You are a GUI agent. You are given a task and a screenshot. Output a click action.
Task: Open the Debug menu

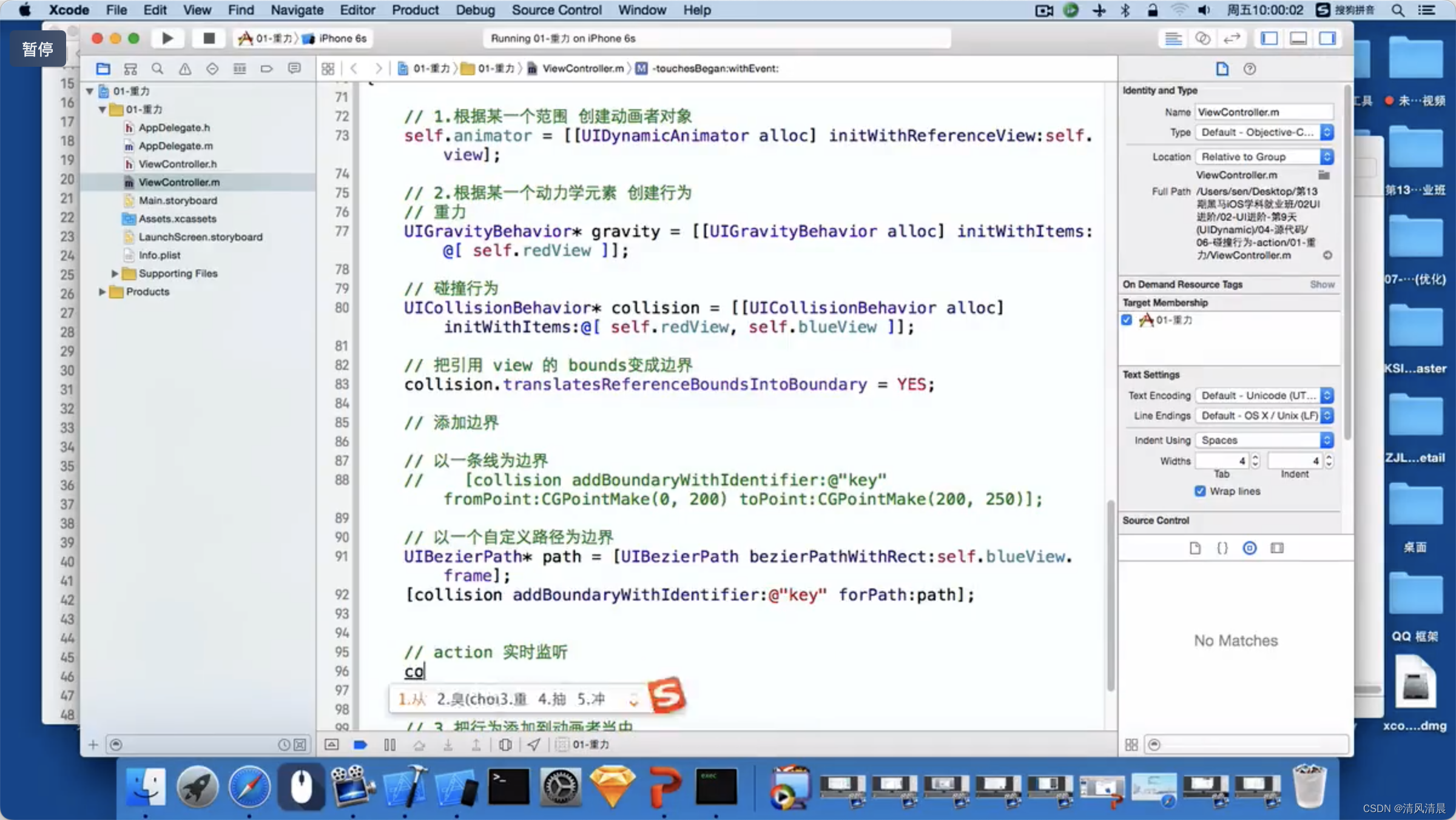coord(475,10)
